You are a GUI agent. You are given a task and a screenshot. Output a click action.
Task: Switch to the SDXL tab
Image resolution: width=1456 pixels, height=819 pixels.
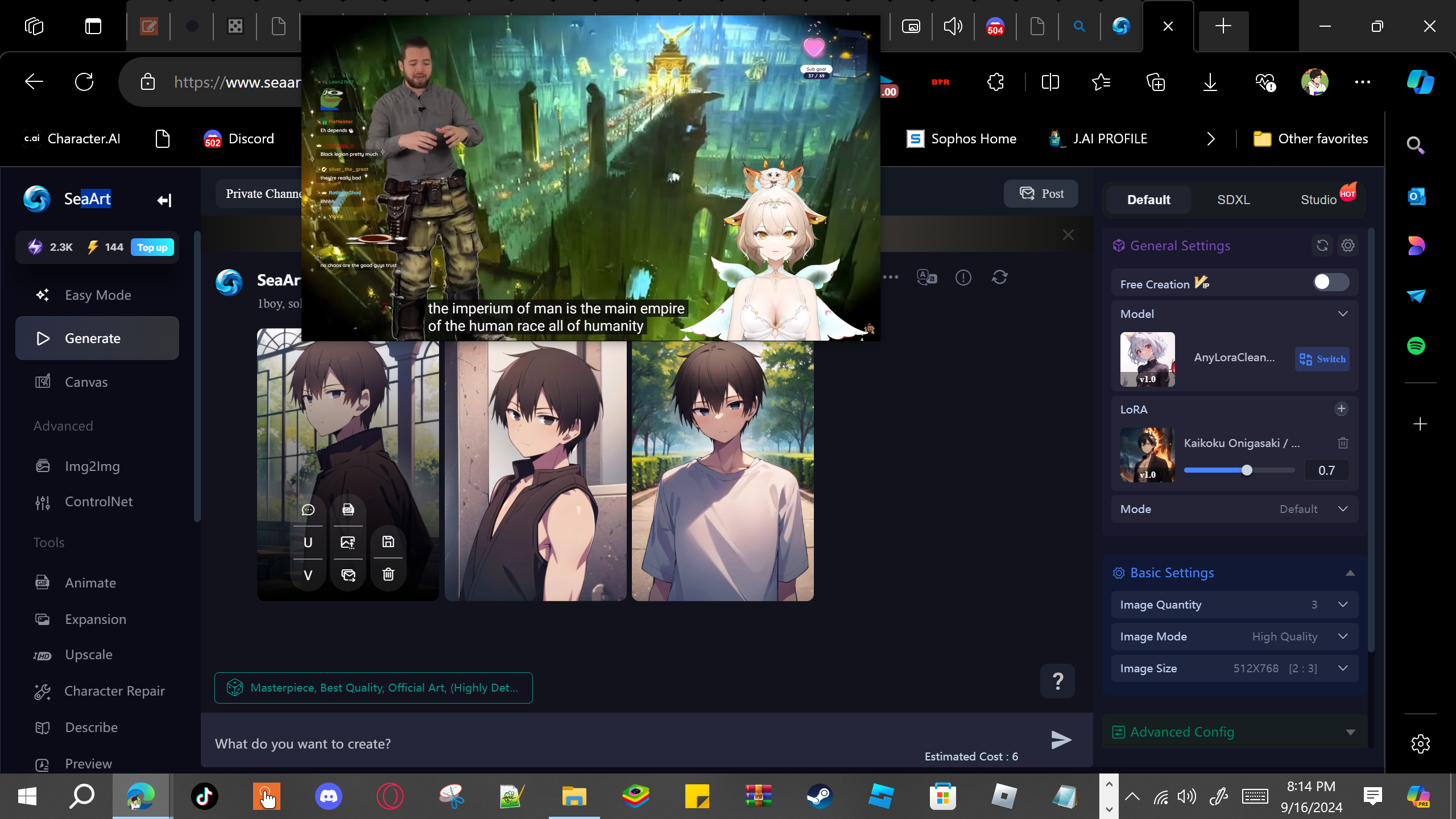1233,200
